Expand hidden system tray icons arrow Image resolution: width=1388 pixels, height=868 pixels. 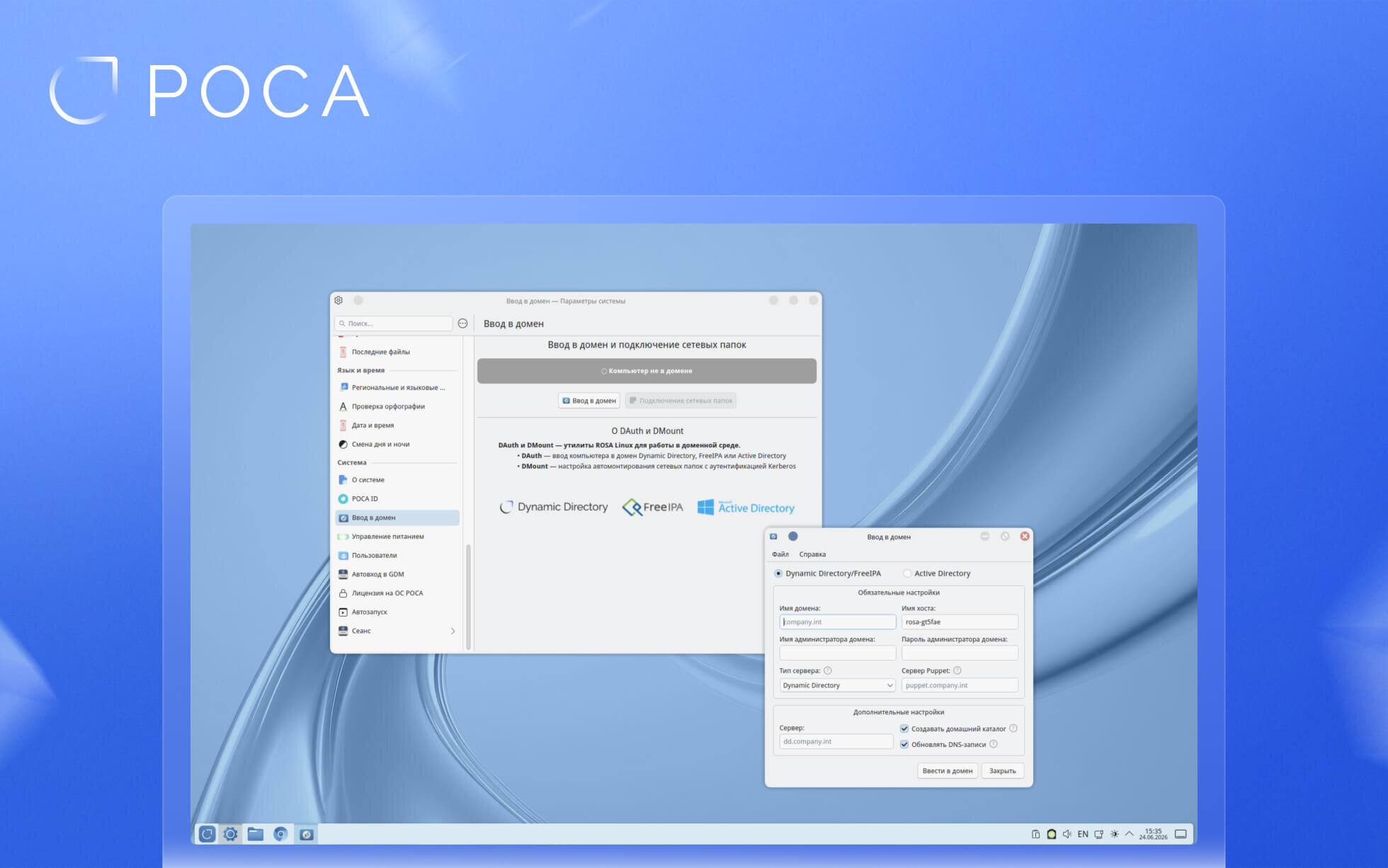(1130, 834)
